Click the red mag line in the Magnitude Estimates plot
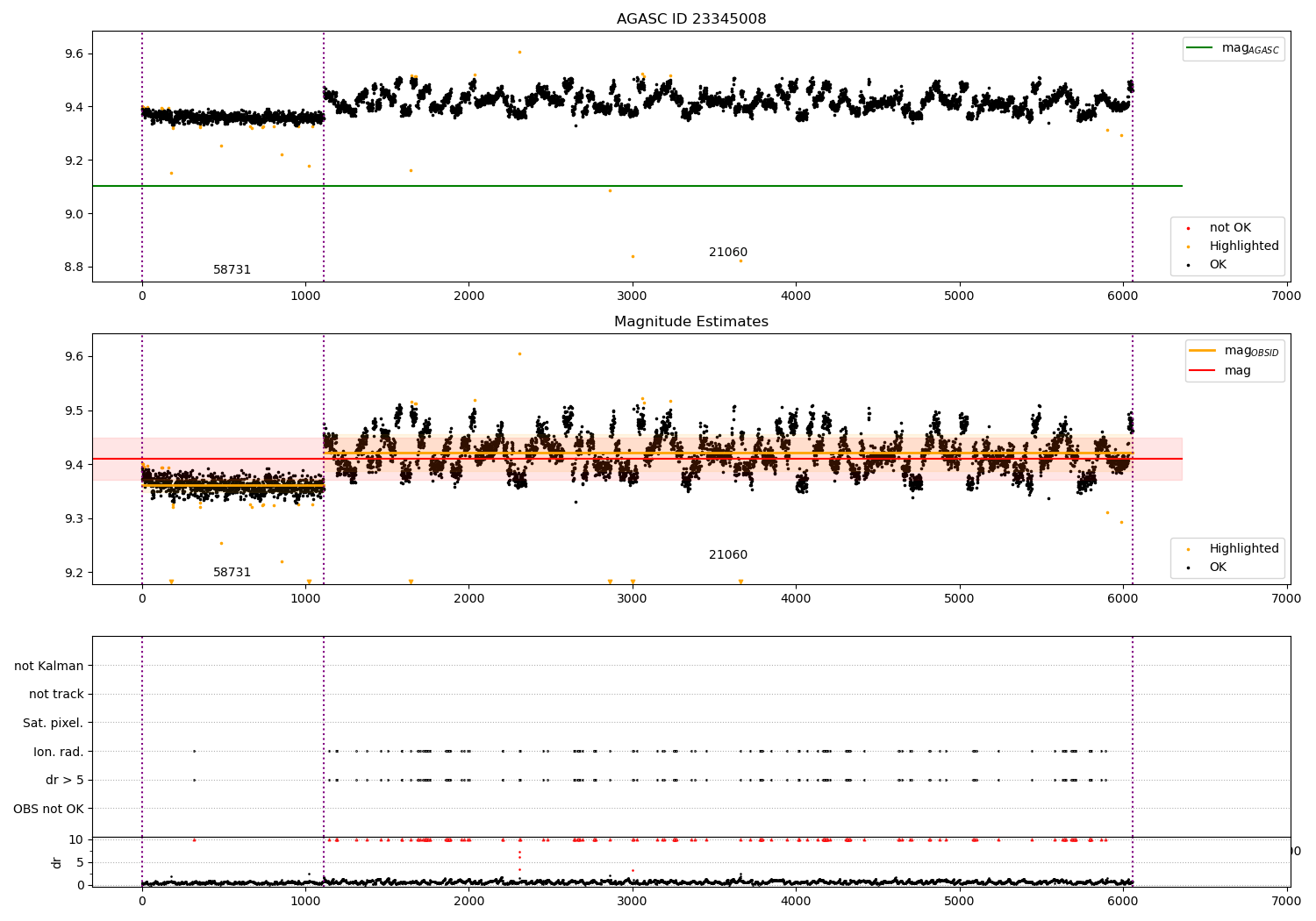 (x=637, y=459)
